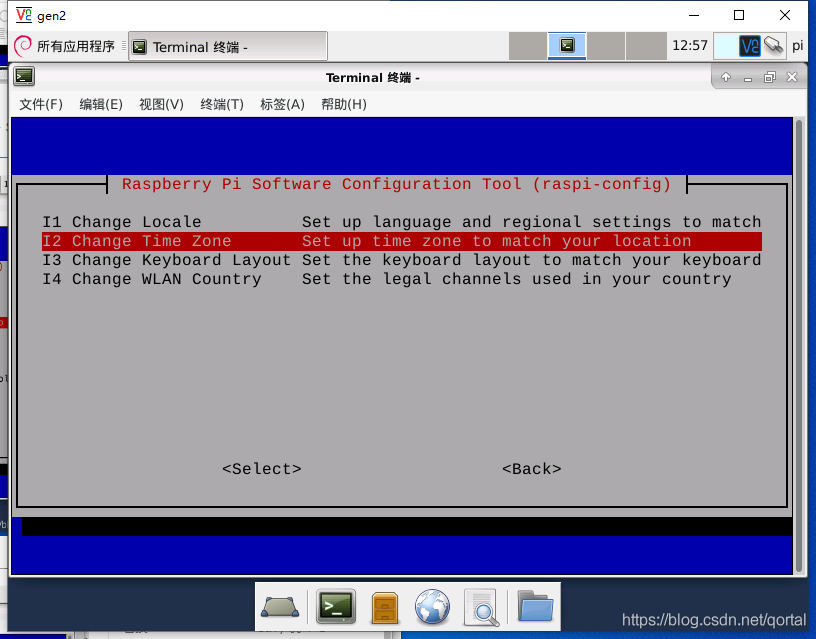Click the terminal vertical scrollbar

(x=800, y=346)
